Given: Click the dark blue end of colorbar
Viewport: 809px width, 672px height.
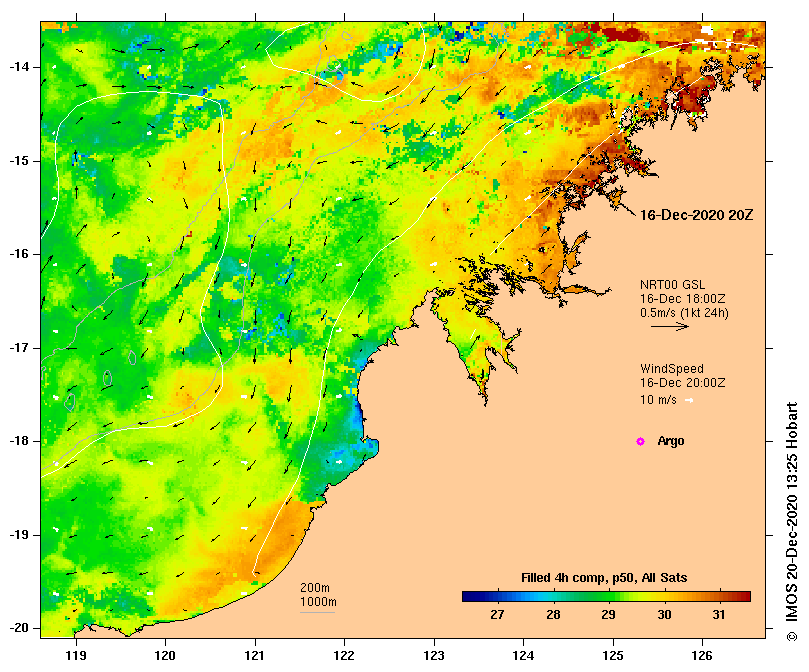Looking at the screenshot, I should [470, 597].
